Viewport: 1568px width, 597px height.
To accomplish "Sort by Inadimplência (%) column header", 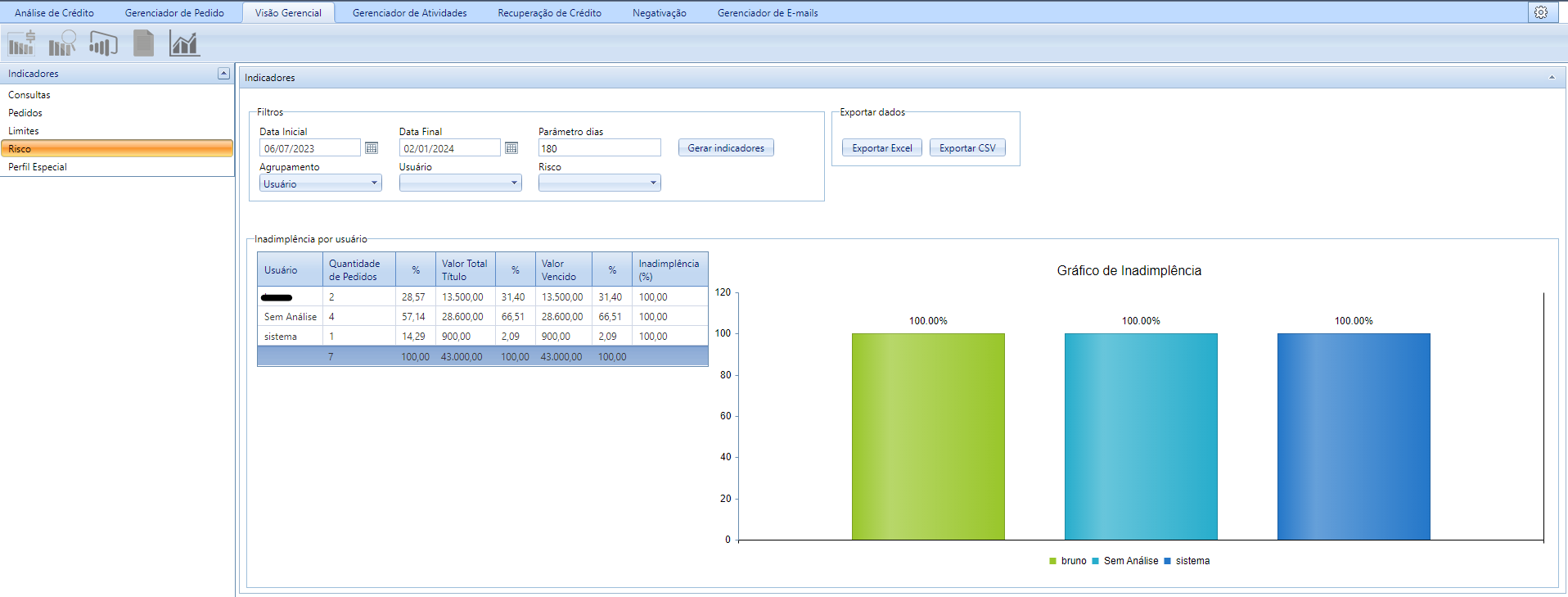I will point(670,270).
